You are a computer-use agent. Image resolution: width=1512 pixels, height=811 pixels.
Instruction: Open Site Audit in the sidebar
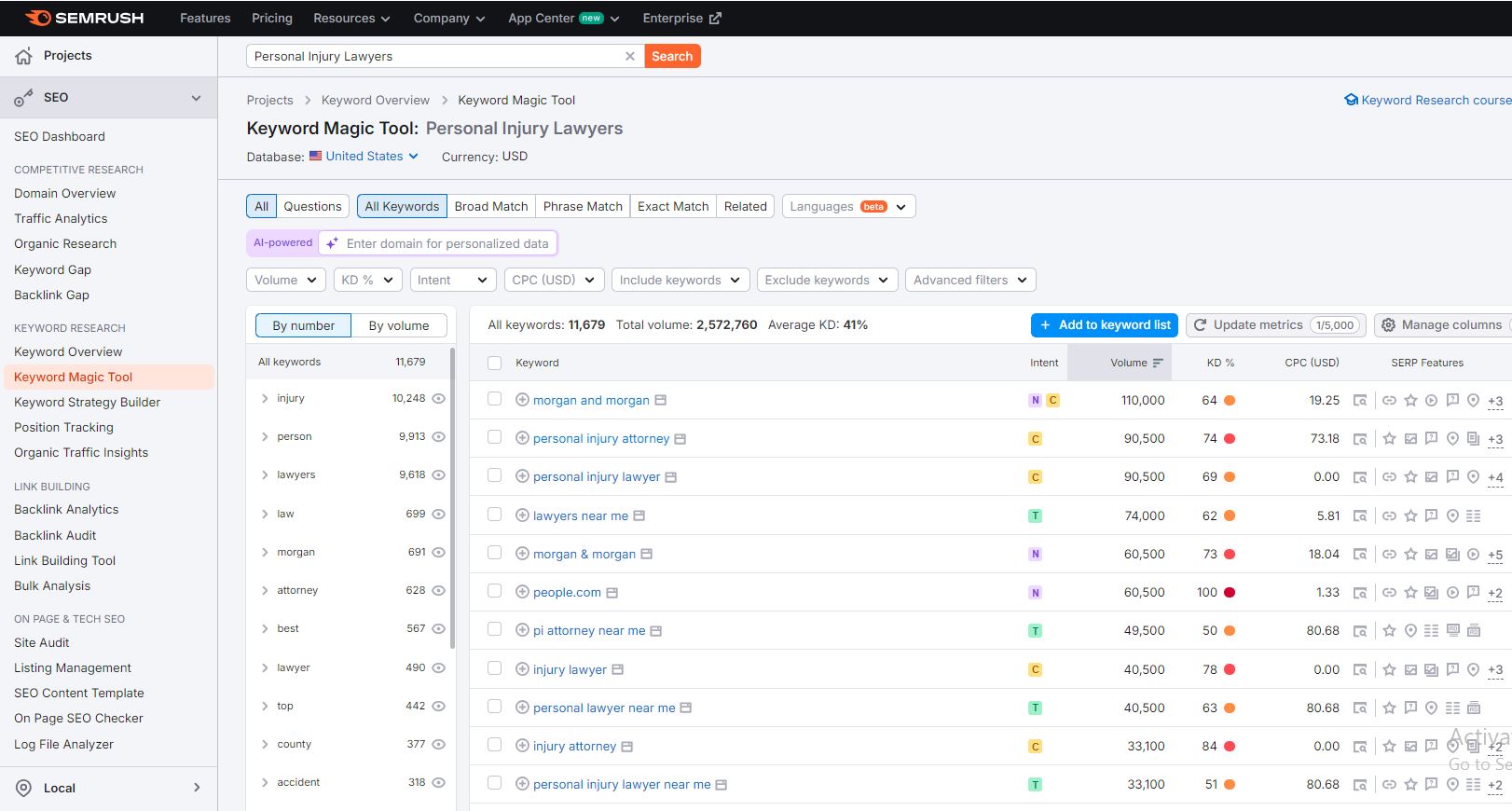(42, 642)
